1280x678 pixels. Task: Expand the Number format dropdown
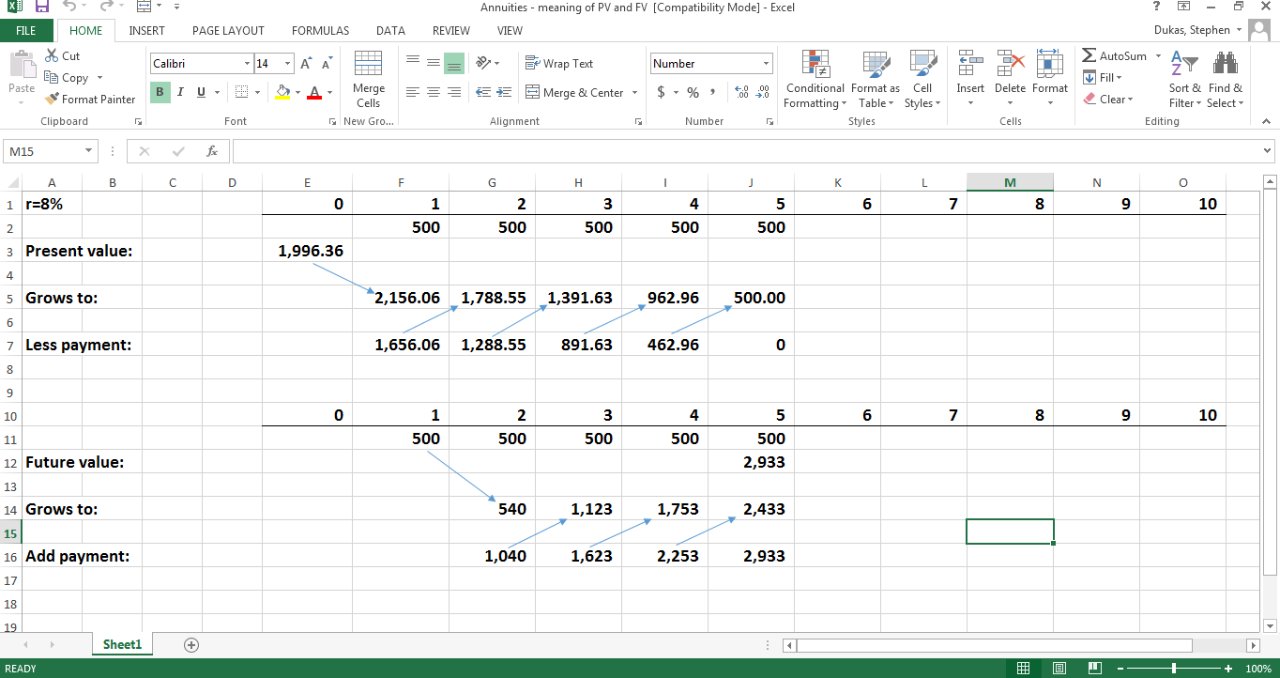(766, 64)
